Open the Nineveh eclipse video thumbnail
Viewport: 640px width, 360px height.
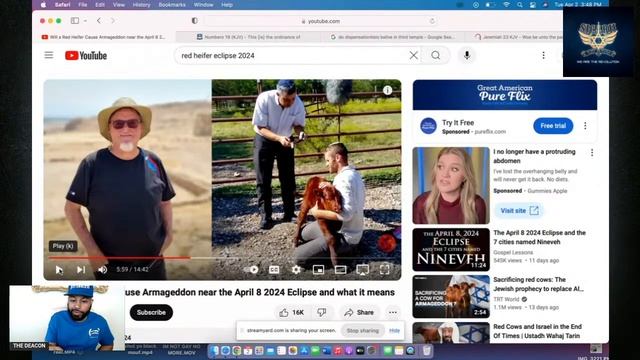point(451,250)
